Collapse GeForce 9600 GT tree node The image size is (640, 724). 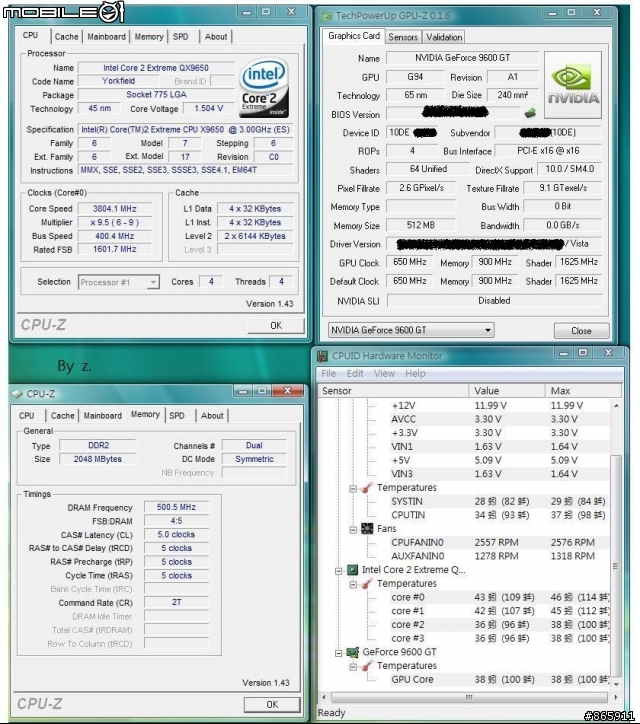point(338,653)
